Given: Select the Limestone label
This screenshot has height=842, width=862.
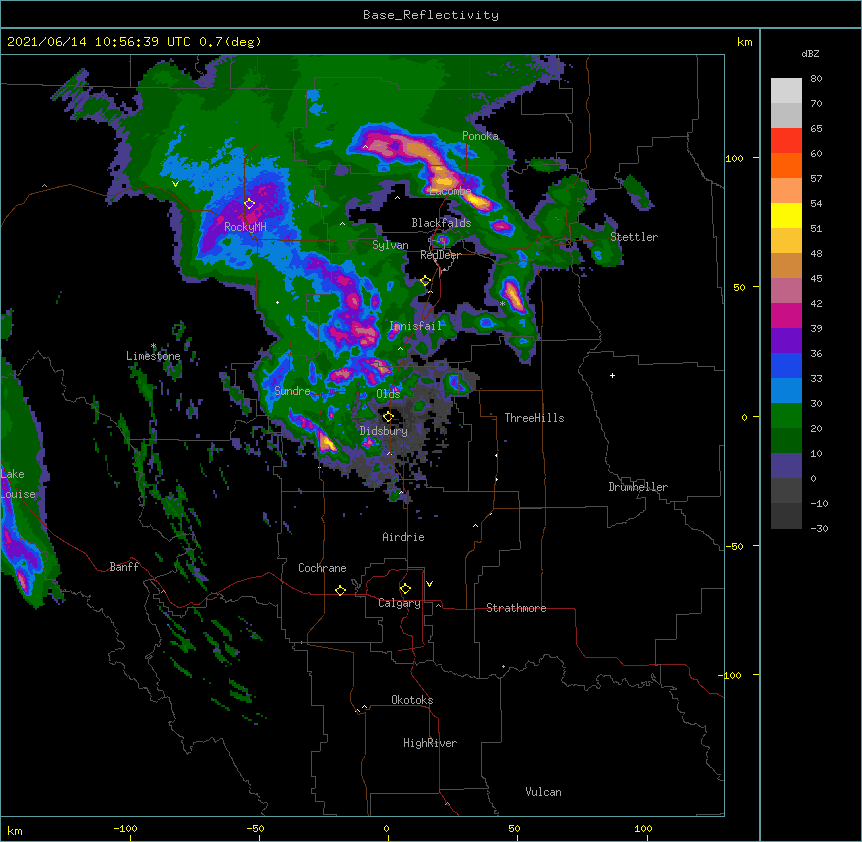Looking at the screenshot, I should 153,356.
